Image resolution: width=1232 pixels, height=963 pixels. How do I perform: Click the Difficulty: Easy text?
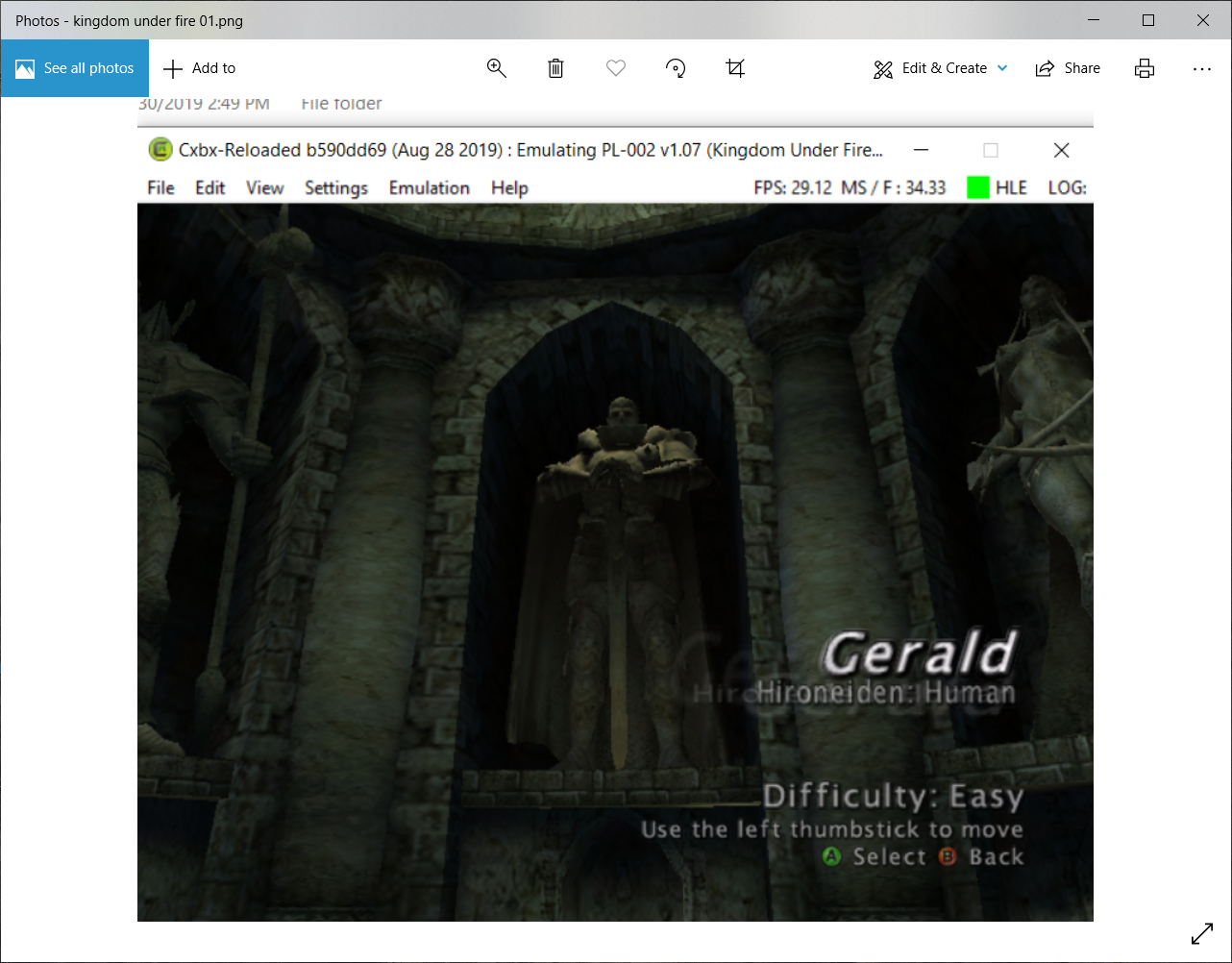(x=893, y=797)
